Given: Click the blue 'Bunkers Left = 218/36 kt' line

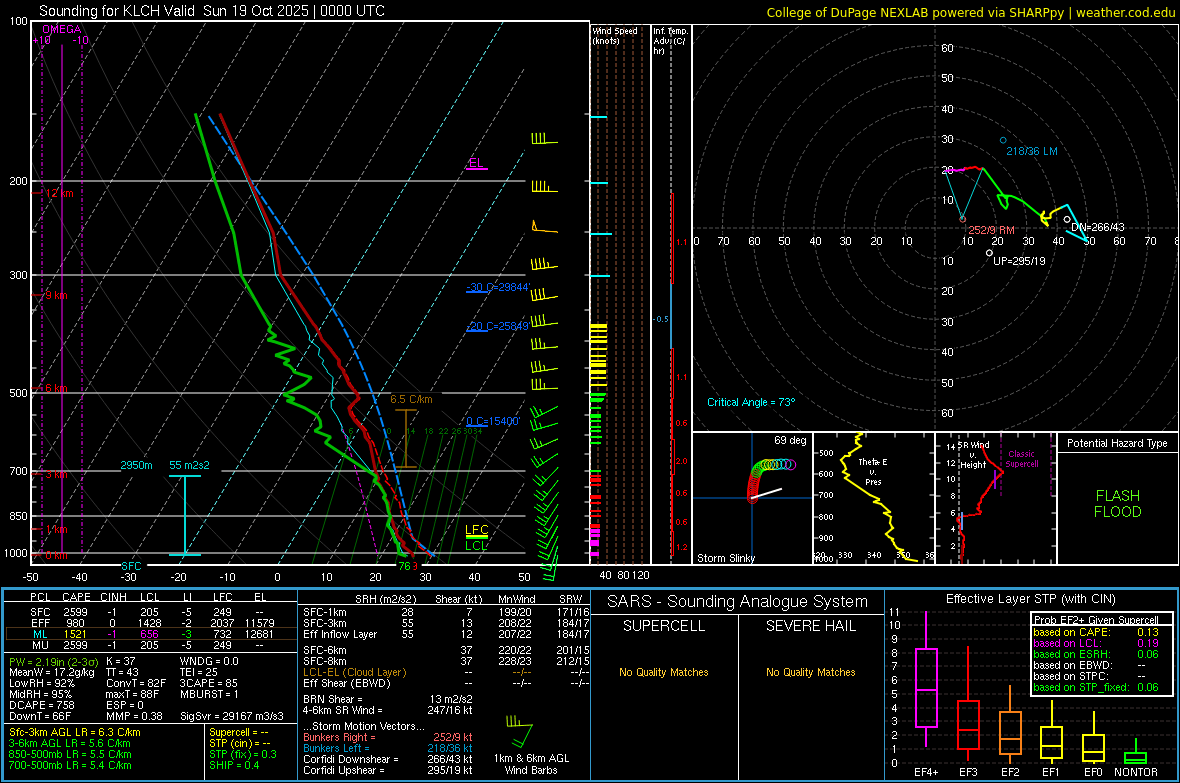Looking at the screenshot, I should pos(388,748).
